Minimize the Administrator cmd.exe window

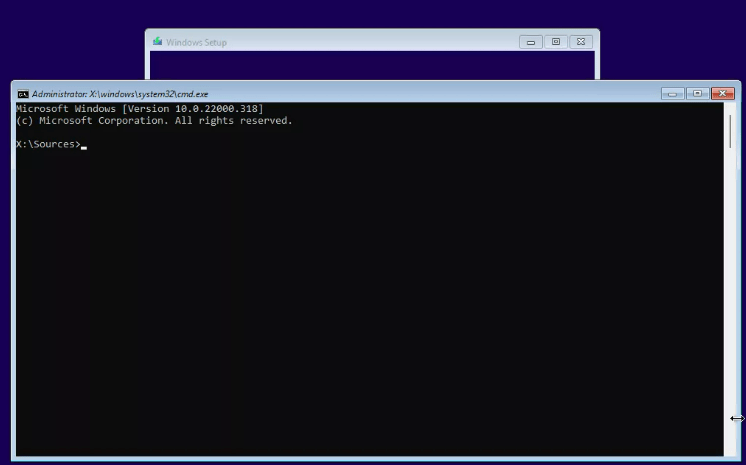coord(672,94)
